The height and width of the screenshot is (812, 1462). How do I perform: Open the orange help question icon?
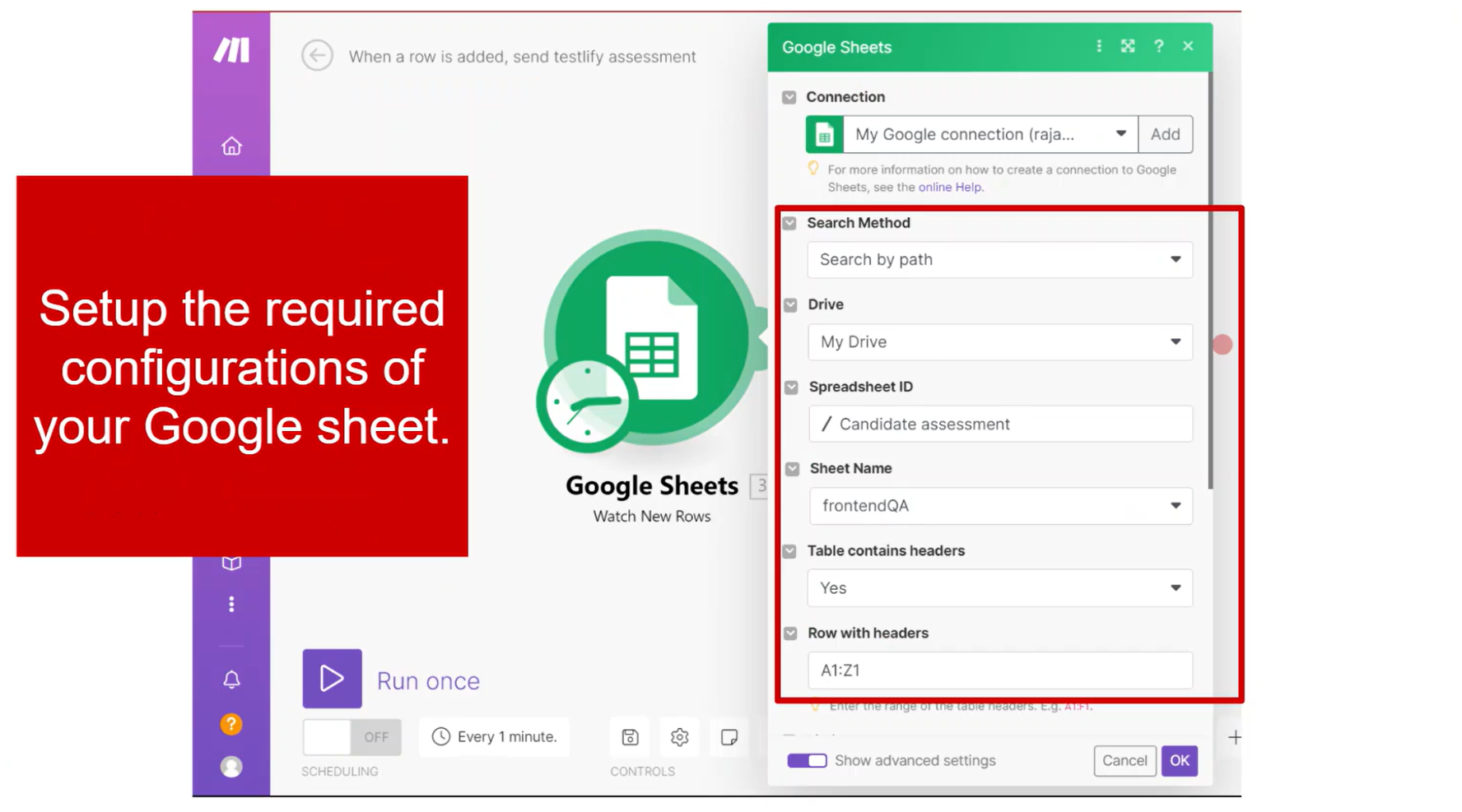(x=231, y=724)
